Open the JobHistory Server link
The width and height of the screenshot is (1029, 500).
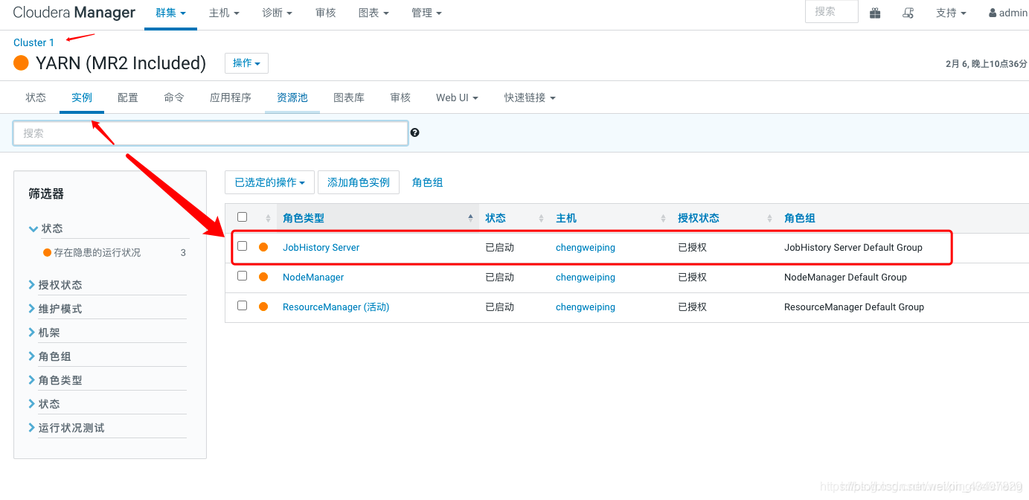(321, 247)
